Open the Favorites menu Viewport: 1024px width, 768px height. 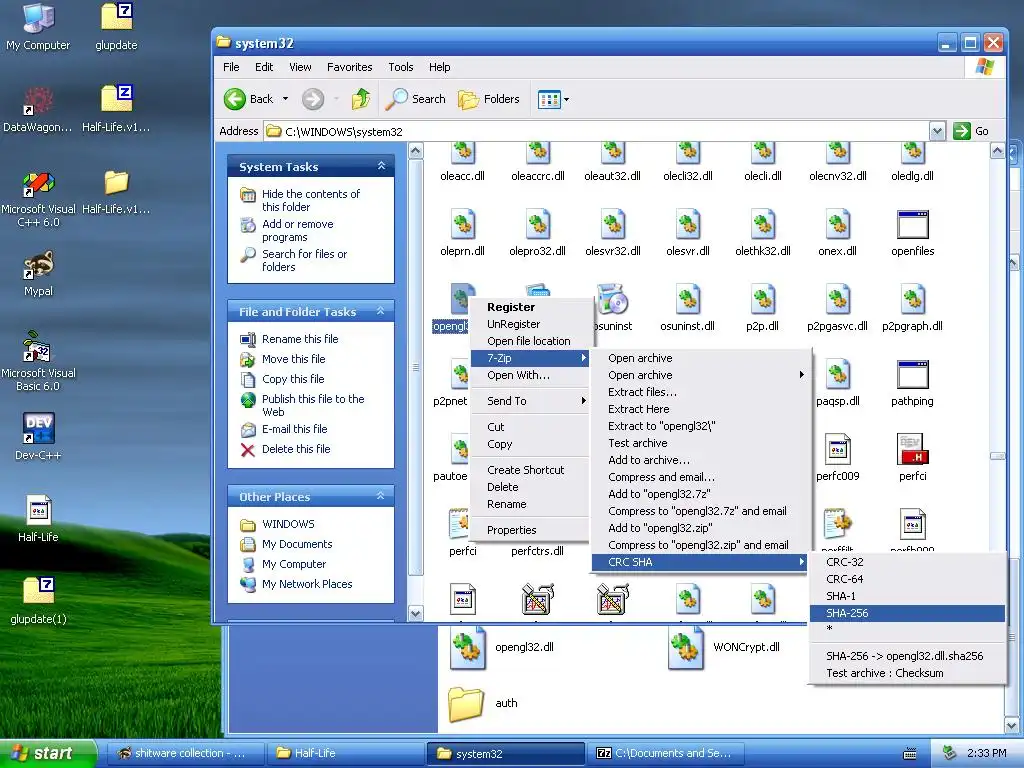click(349, 67)
